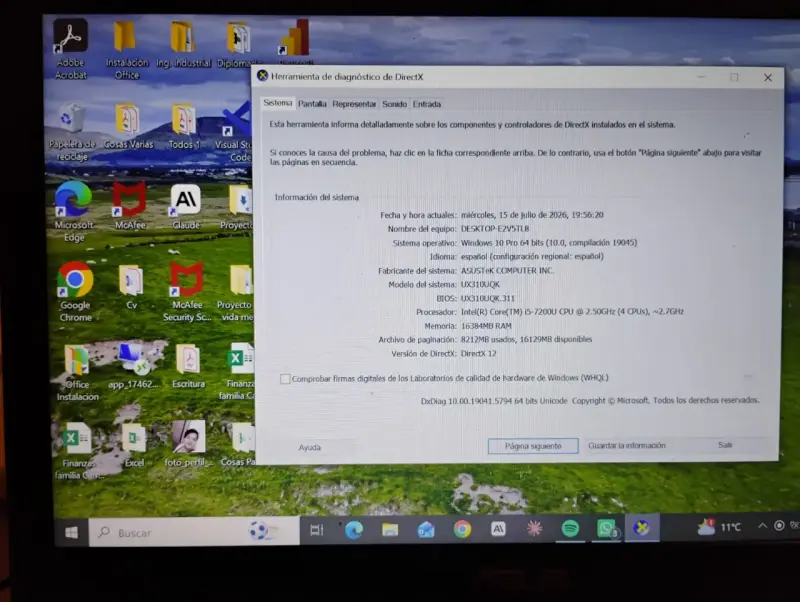The width and height of the screenshot is (800, 602).
Task: Select the Excel file desktop icon
Action: (134, 445)
